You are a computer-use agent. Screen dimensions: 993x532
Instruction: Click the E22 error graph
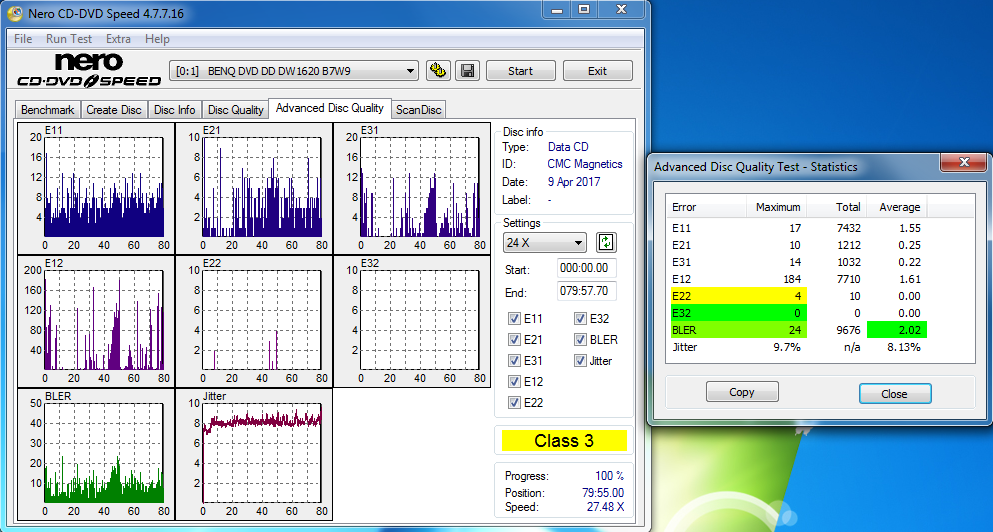(254, 321)
